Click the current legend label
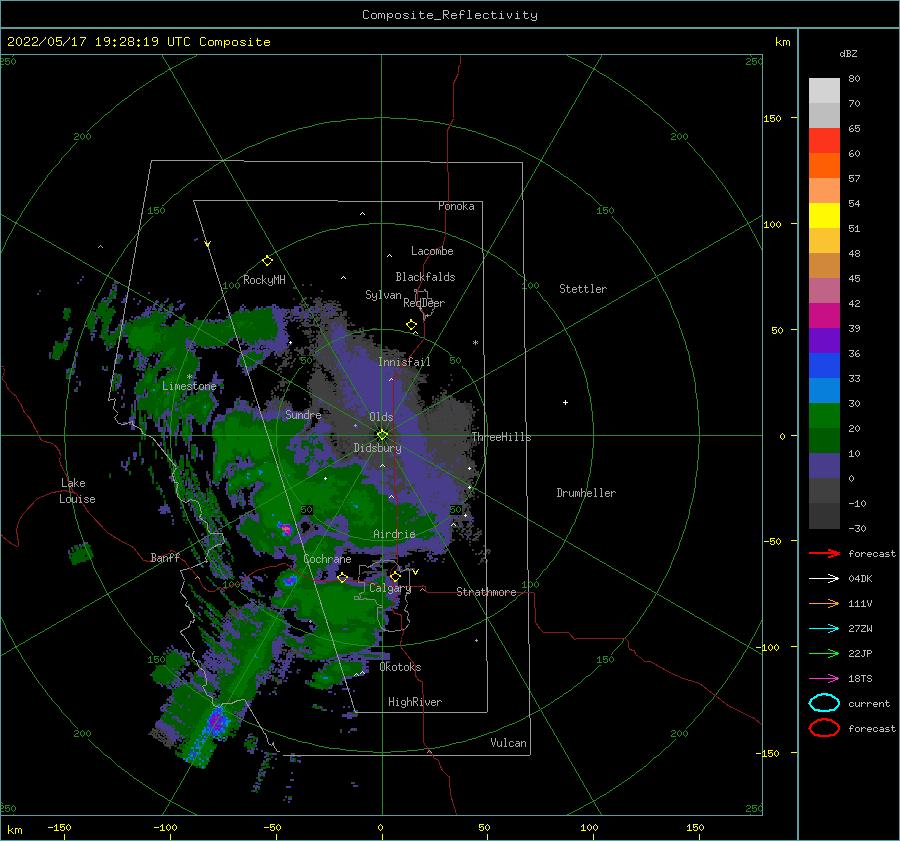The height and width of the screenshot is (841, 900). 868,703
